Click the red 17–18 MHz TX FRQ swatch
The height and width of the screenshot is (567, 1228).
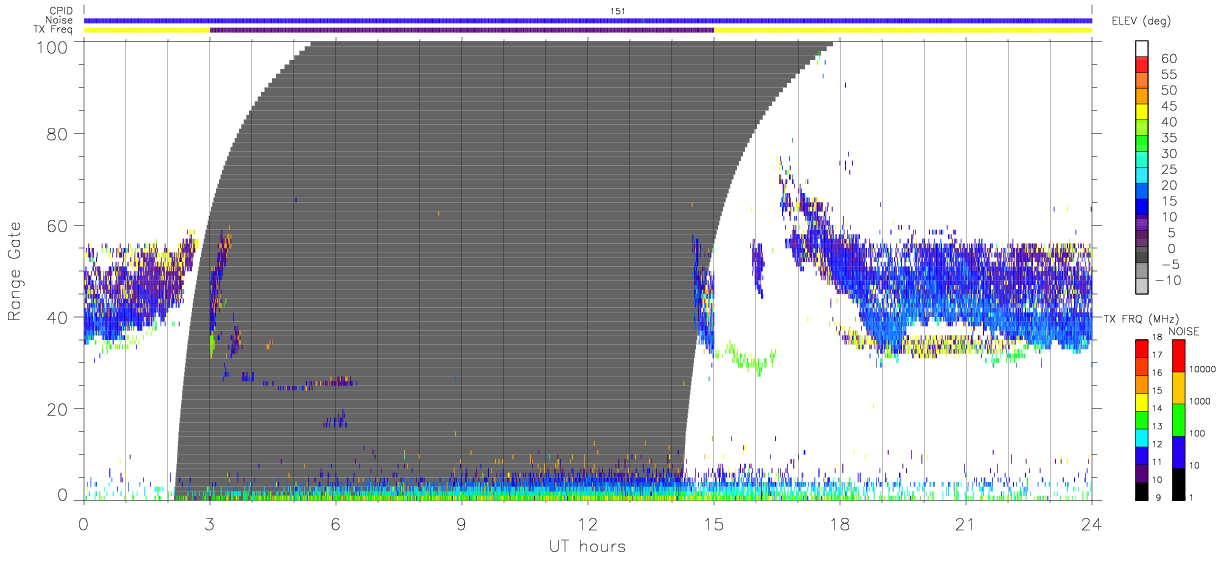pos(1143,348)
